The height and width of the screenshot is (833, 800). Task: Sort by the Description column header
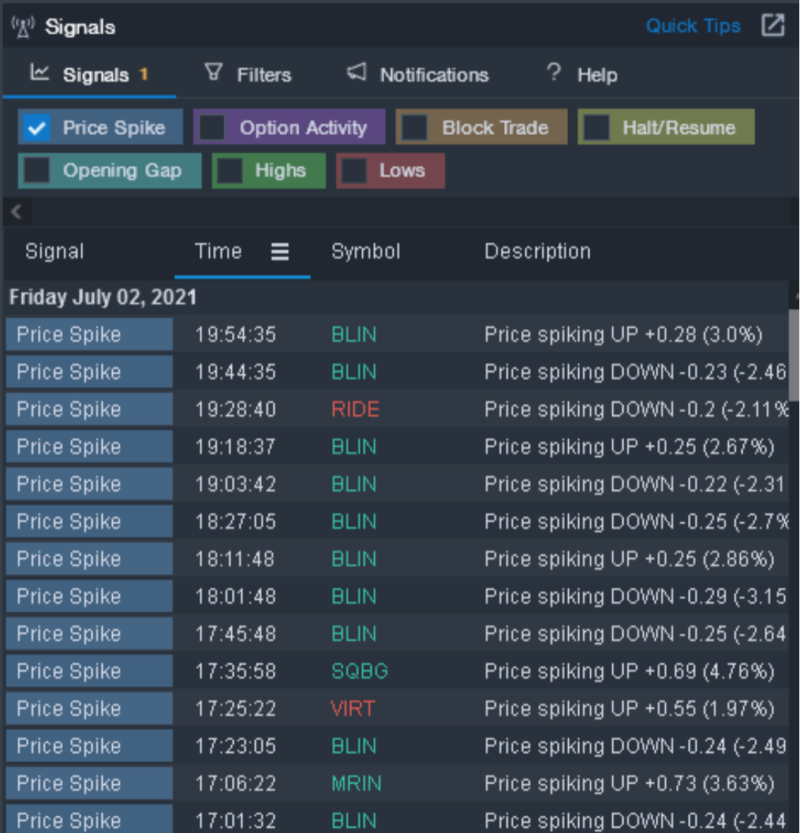[538, 251]
